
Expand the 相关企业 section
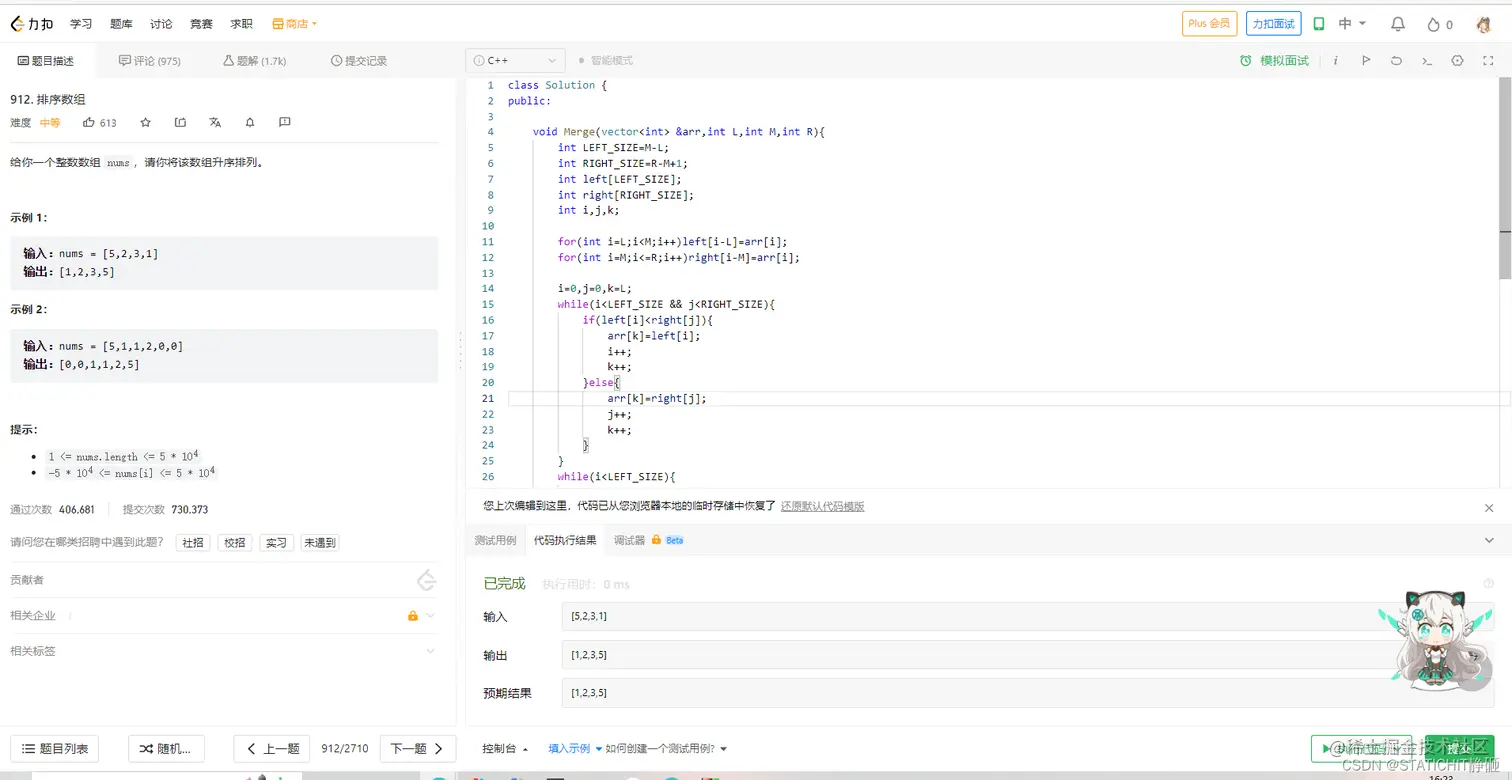coord(431,616)
